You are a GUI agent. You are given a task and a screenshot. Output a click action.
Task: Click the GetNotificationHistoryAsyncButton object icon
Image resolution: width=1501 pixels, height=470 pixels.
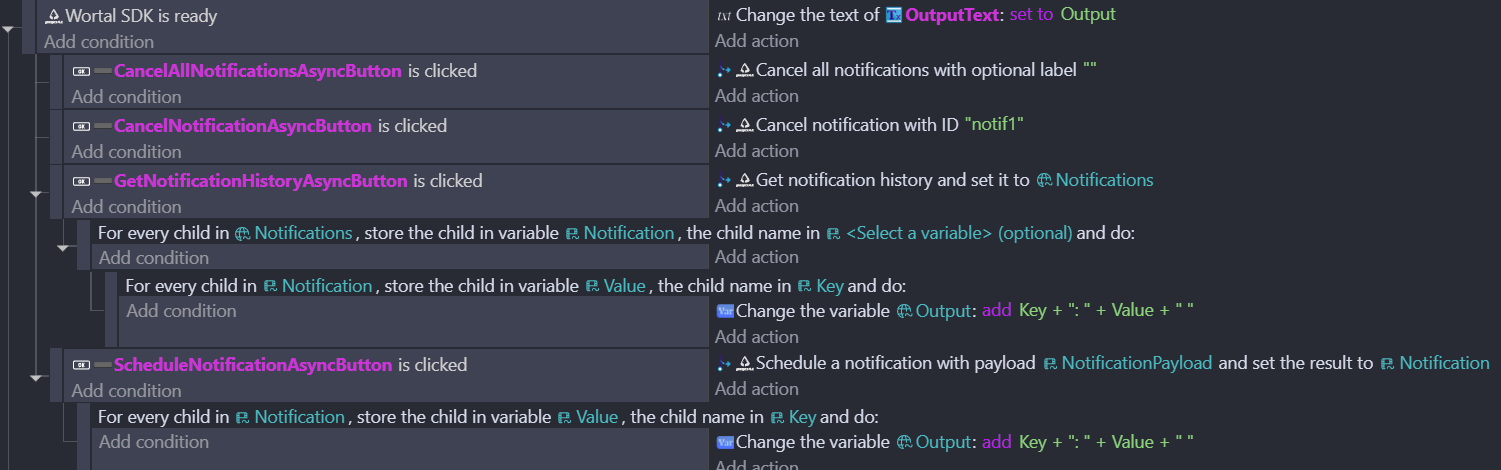(81, 181)
